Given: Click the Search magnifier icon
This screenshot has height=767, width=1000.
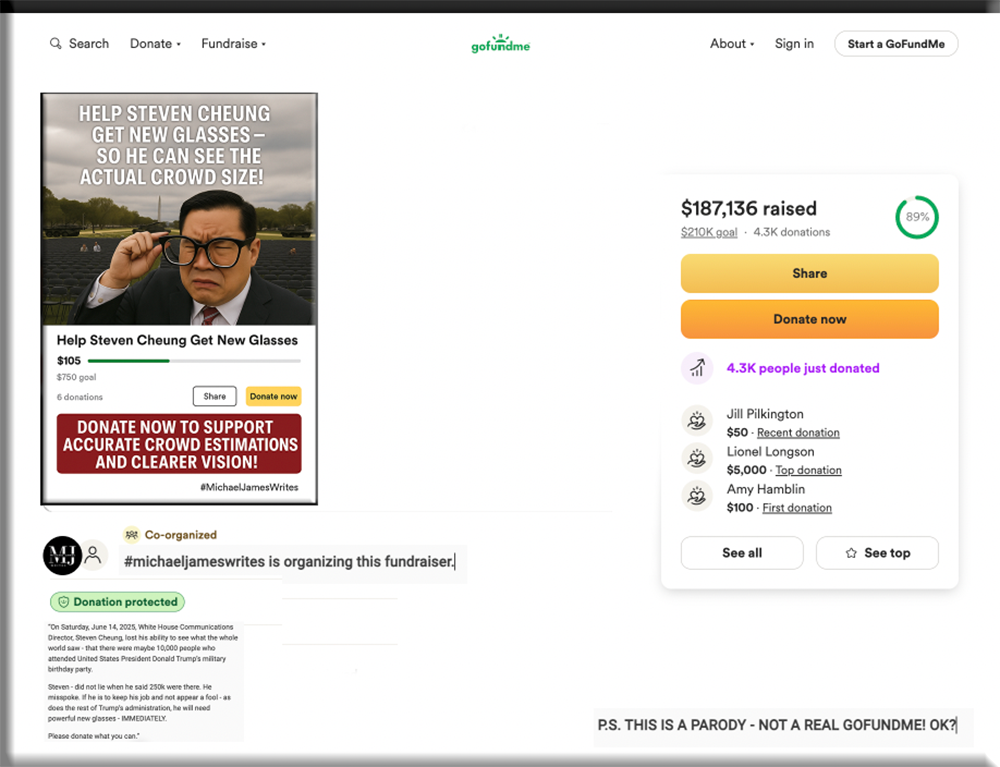Looking at the screenshot, I should [x=55, y=43].
